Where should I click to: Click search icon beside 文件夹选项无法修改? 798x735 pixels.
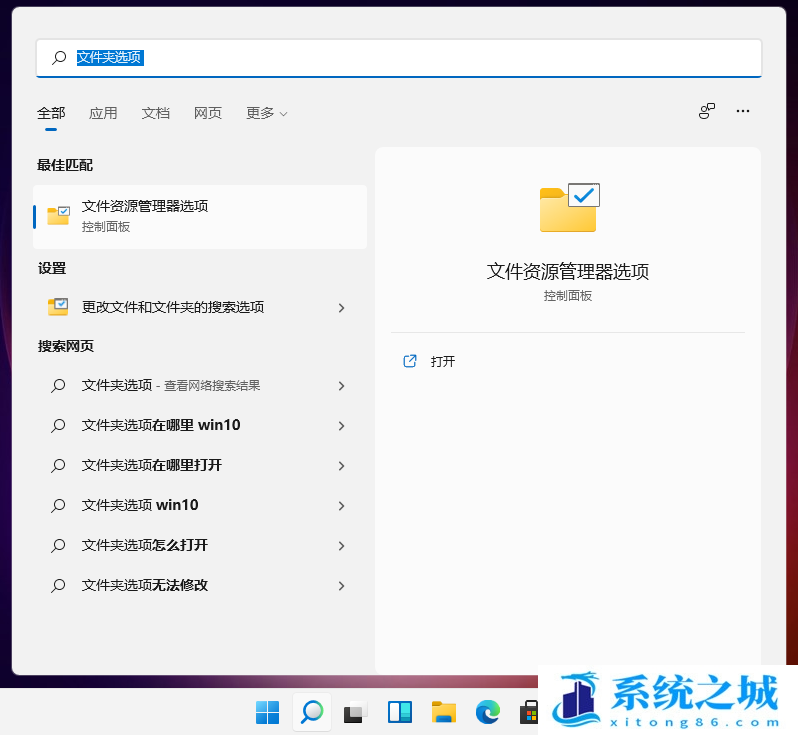coord(58,586)
